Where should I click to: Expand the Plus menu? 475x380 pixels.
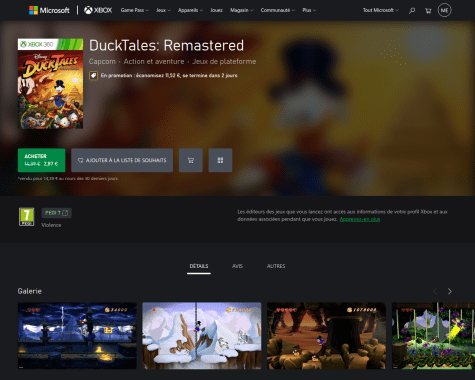309,10
